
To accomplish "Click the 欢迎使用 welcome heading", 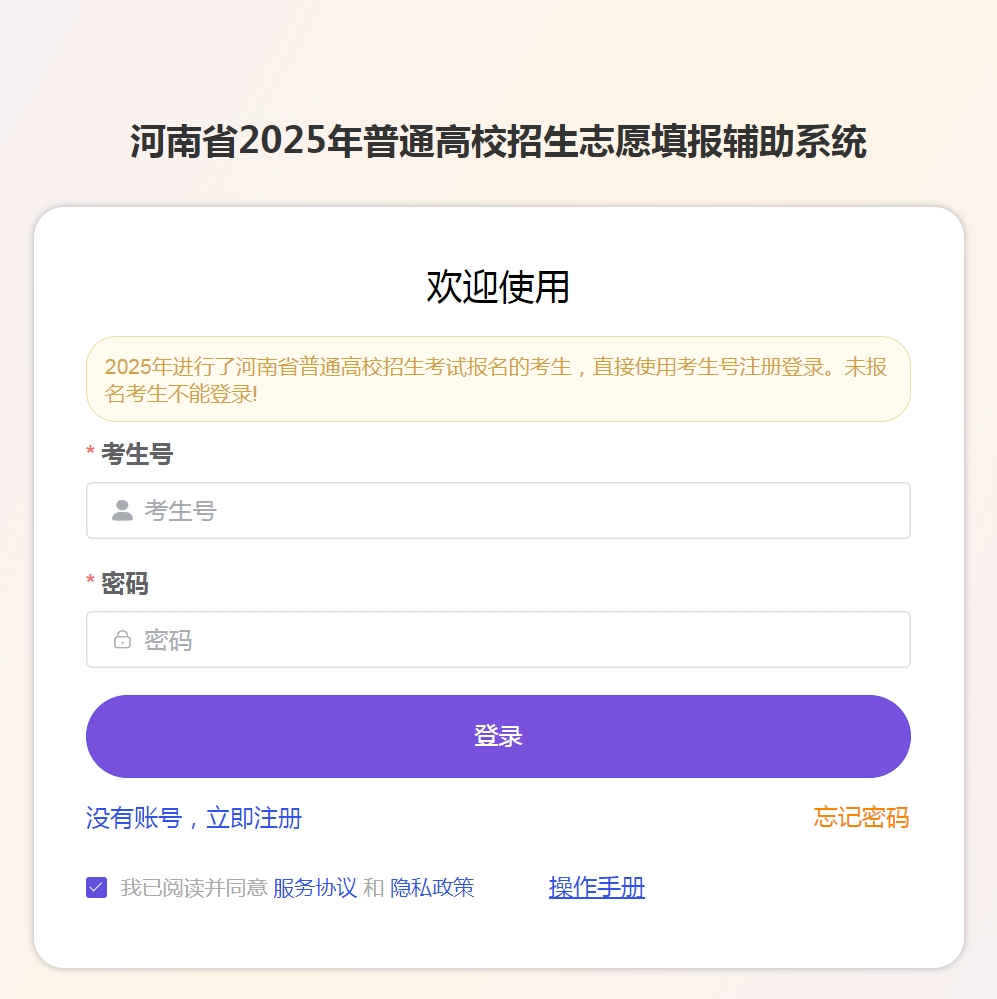I will 497,287.
